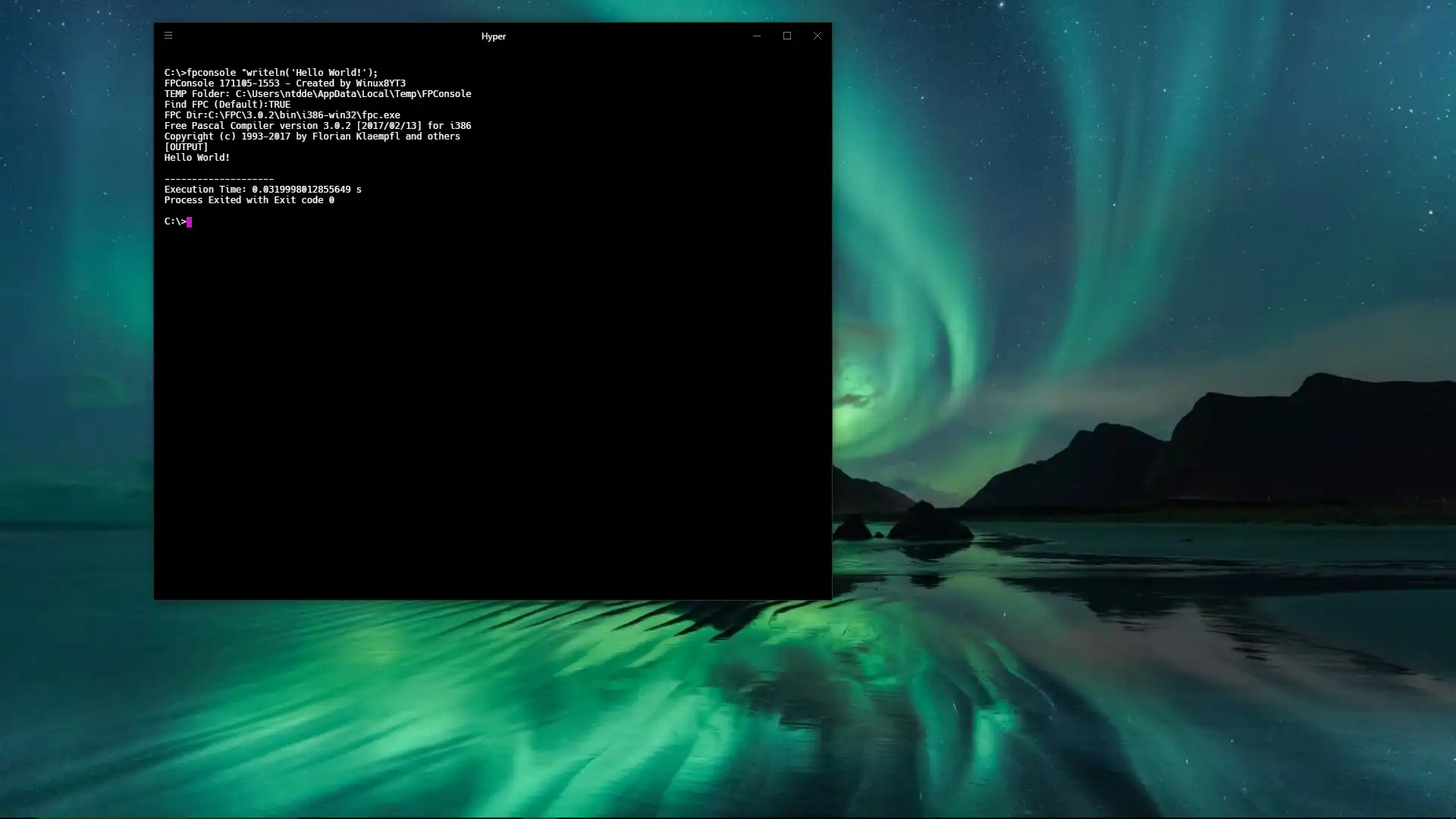Click the terminal prompt cursor
Image resolution: width=1456 pixels, height=819 pixels.
[189, 221]
